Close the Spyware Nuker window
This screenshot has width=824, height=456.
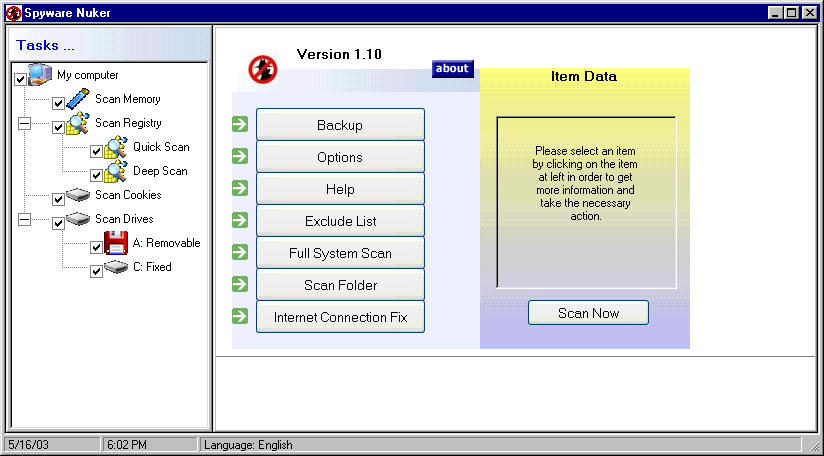(x=809, y=13)
